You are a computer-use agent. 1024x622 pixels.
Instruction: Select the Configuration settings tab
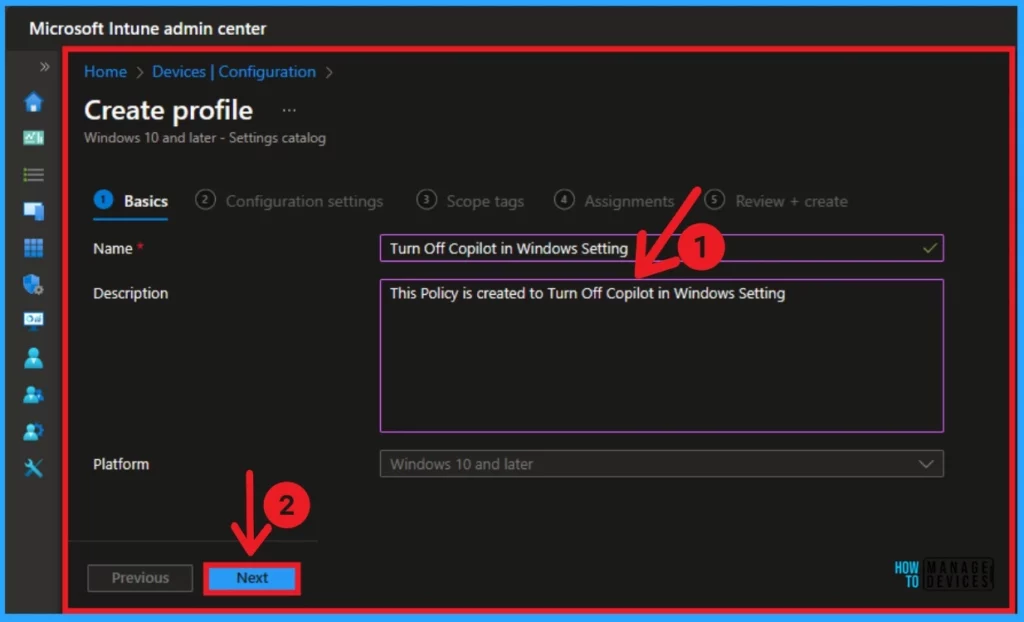click(289, 201)
